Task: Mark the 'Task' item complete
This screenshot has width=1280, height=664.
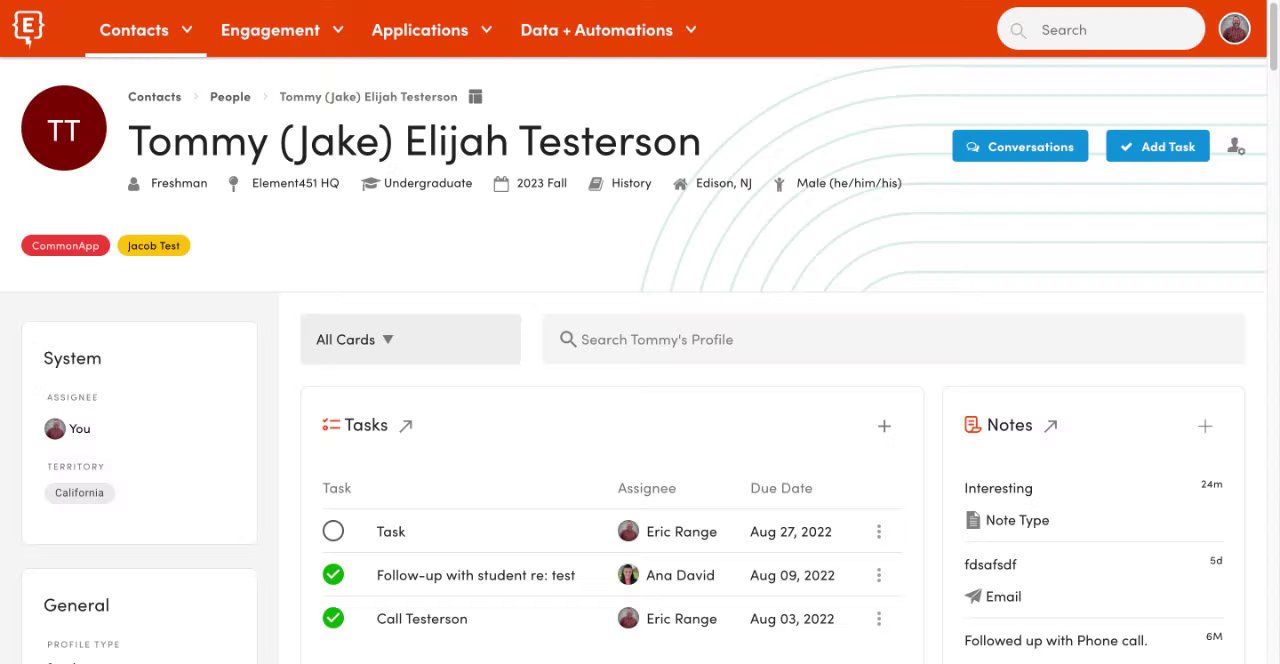Action: pyautogui.click(x=333, y=532)
